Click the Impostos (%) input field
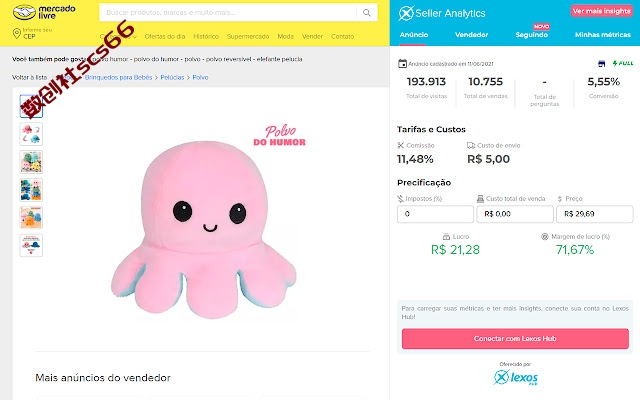Viewport: 640px width, 400px height. pyautogui.click(x=435, y=214)
